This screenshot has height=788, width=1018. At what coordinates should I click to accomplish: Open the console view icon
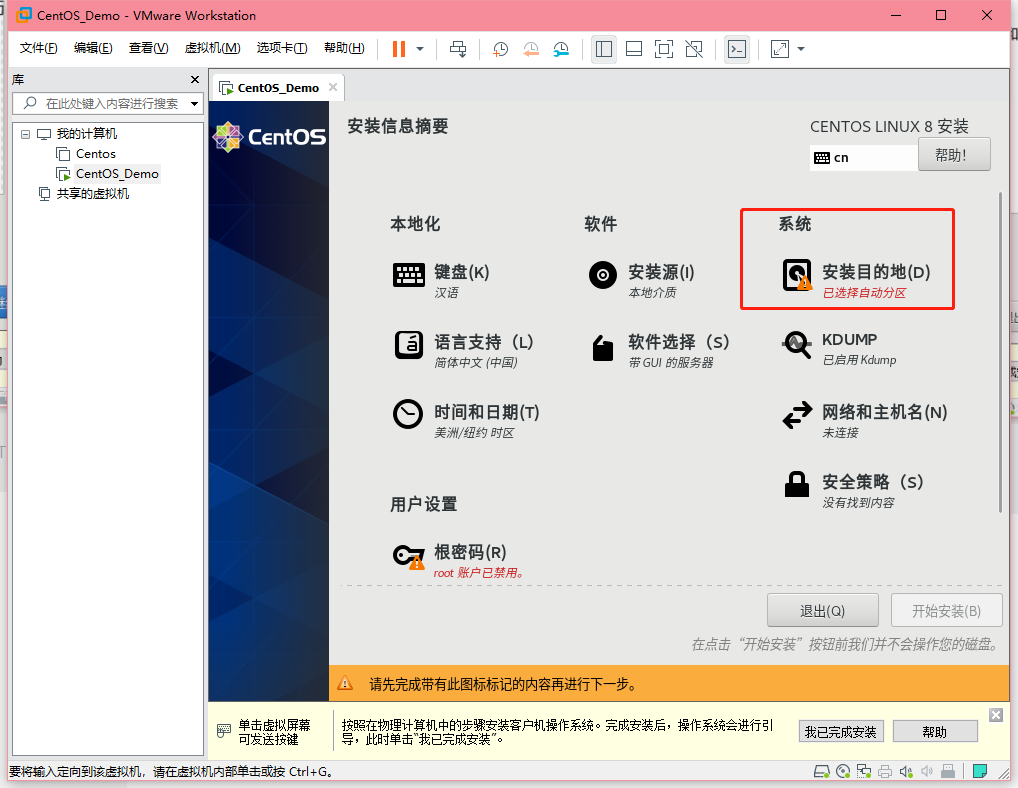click(x=737, y=49)
